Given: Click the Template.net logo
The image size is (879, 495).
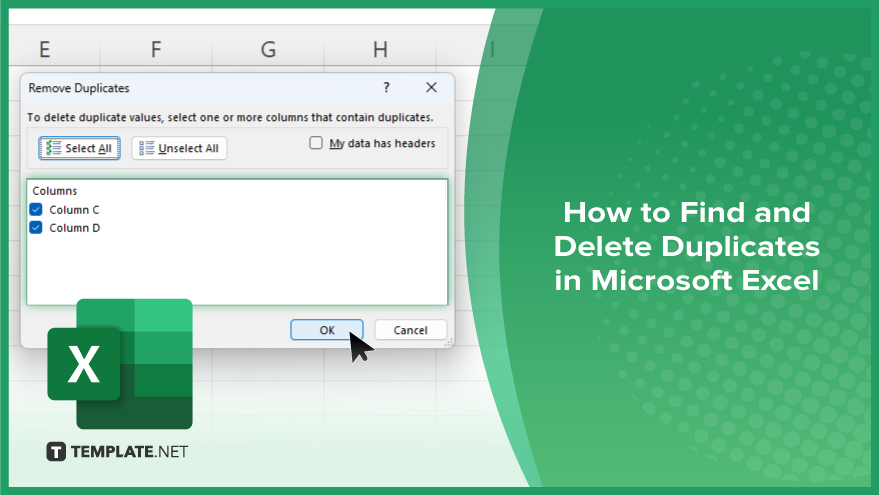Looking at the screenshot, I should click(117, 451).
